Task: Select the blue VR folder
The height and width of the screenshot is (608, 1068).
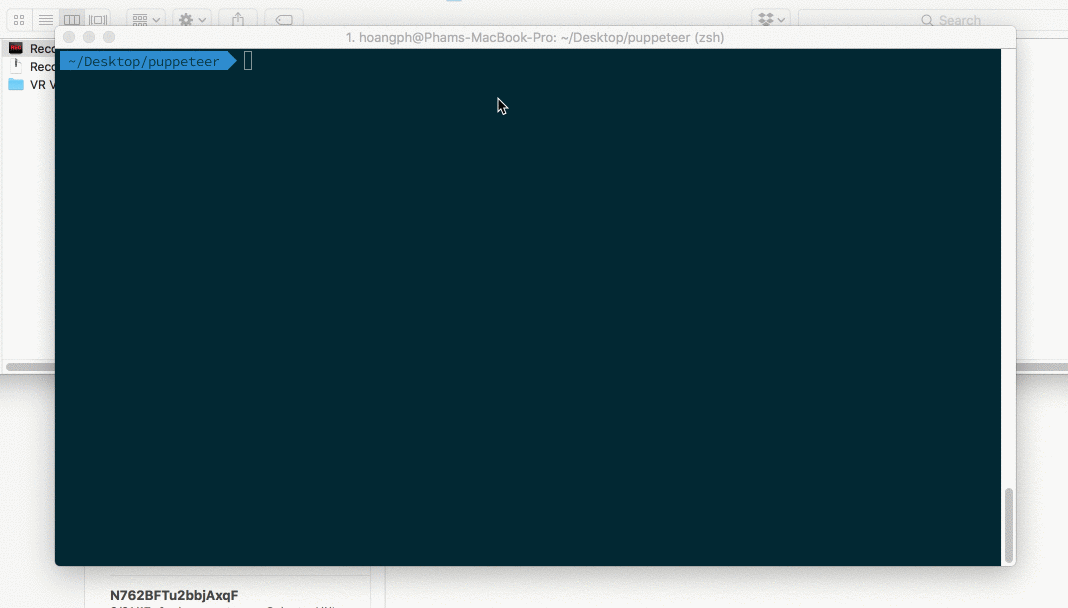Action: coord(16,85)
